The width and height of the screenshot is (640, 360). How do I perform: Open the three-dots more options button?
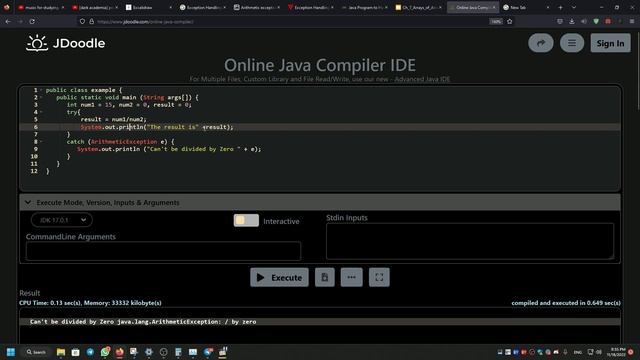[351, 278]
